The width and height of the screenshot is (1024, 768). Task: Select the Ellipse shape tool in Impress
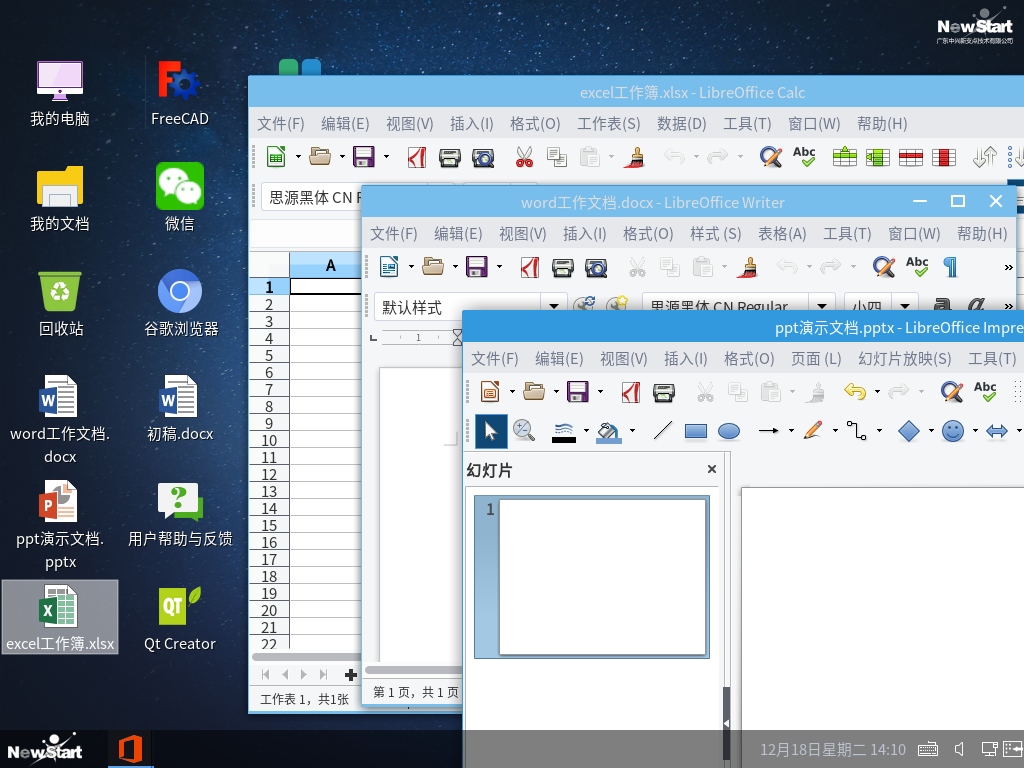(729, 431)
